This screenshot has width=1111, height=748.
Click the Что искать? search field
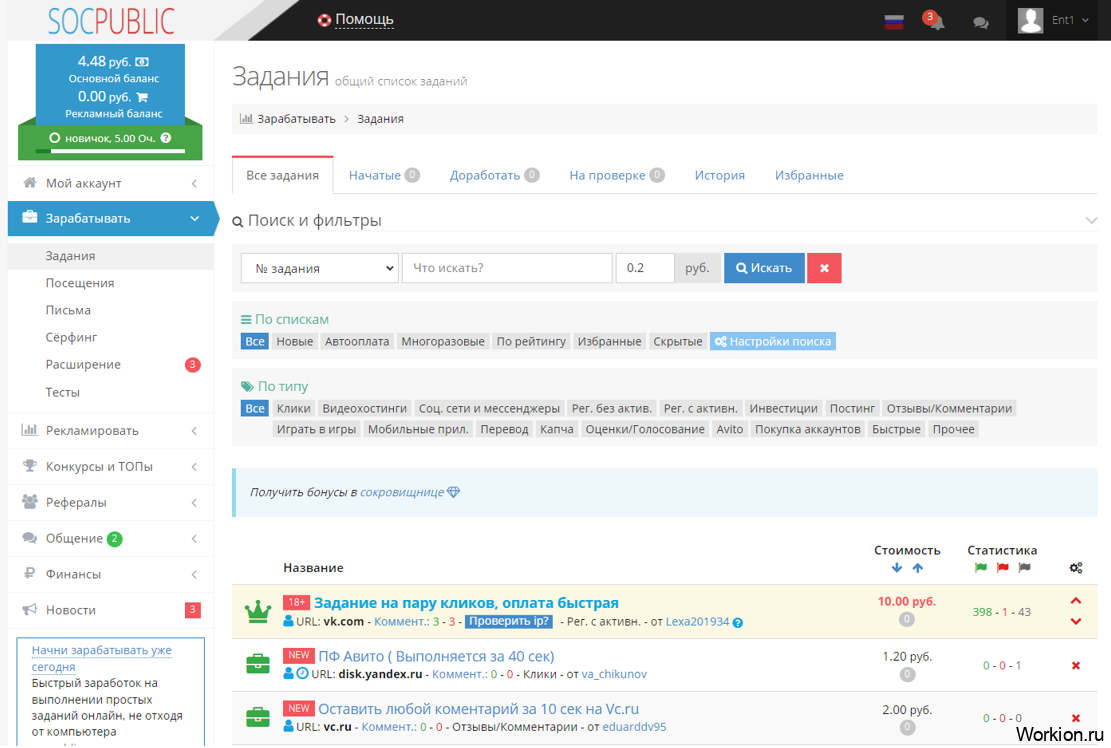point(507,268)
